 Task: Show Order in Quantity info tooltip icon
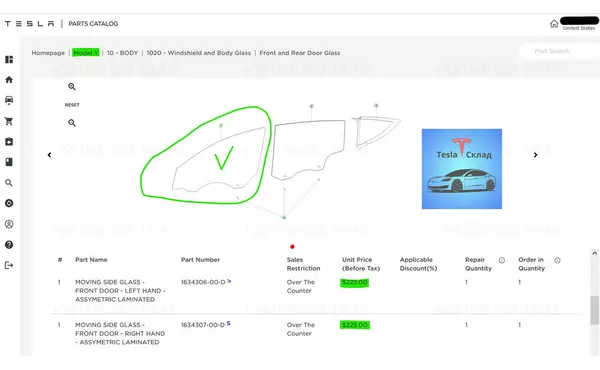(x=558, y=261)
